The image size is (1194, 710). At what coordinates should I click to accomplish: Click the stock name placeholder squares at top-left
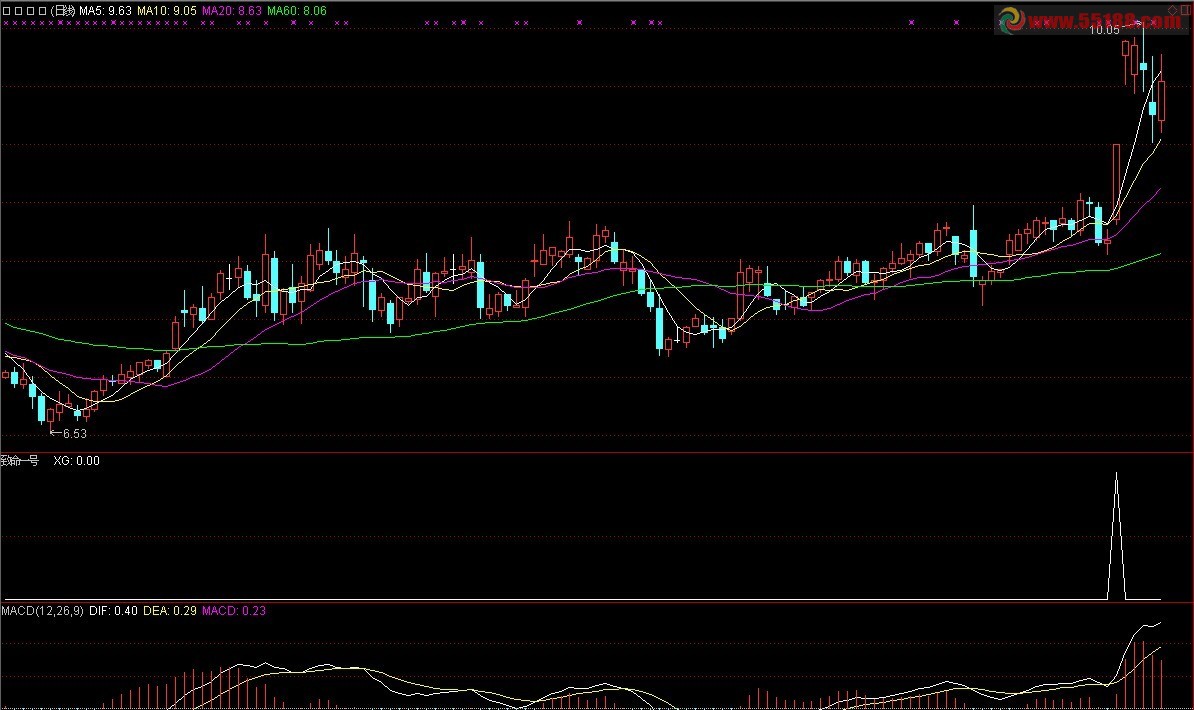point(24,10)
